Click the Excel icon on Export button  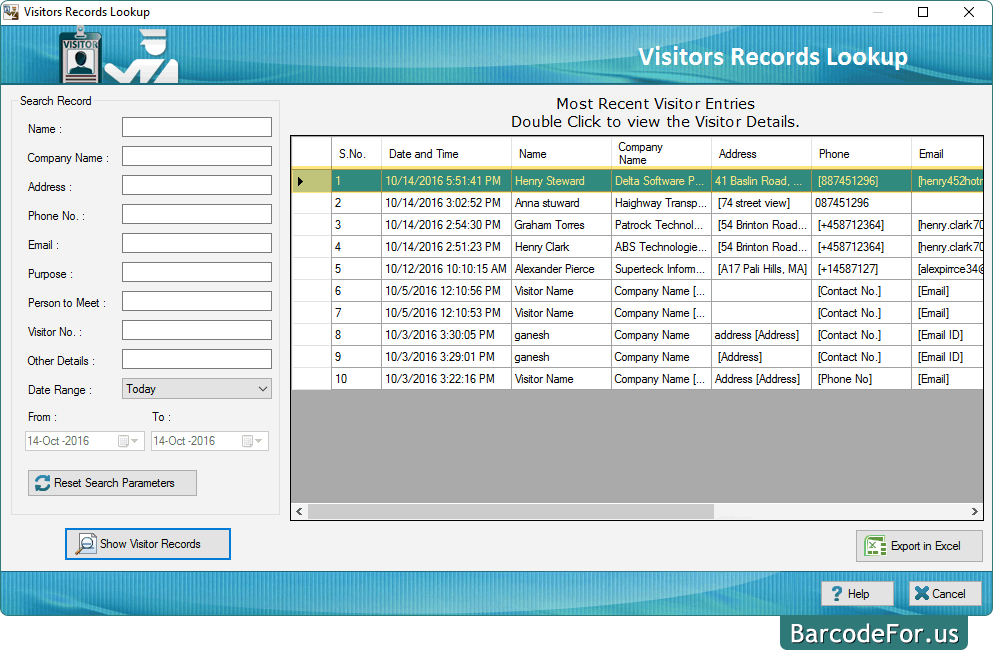pyautogui.click(x=873, y=546)
